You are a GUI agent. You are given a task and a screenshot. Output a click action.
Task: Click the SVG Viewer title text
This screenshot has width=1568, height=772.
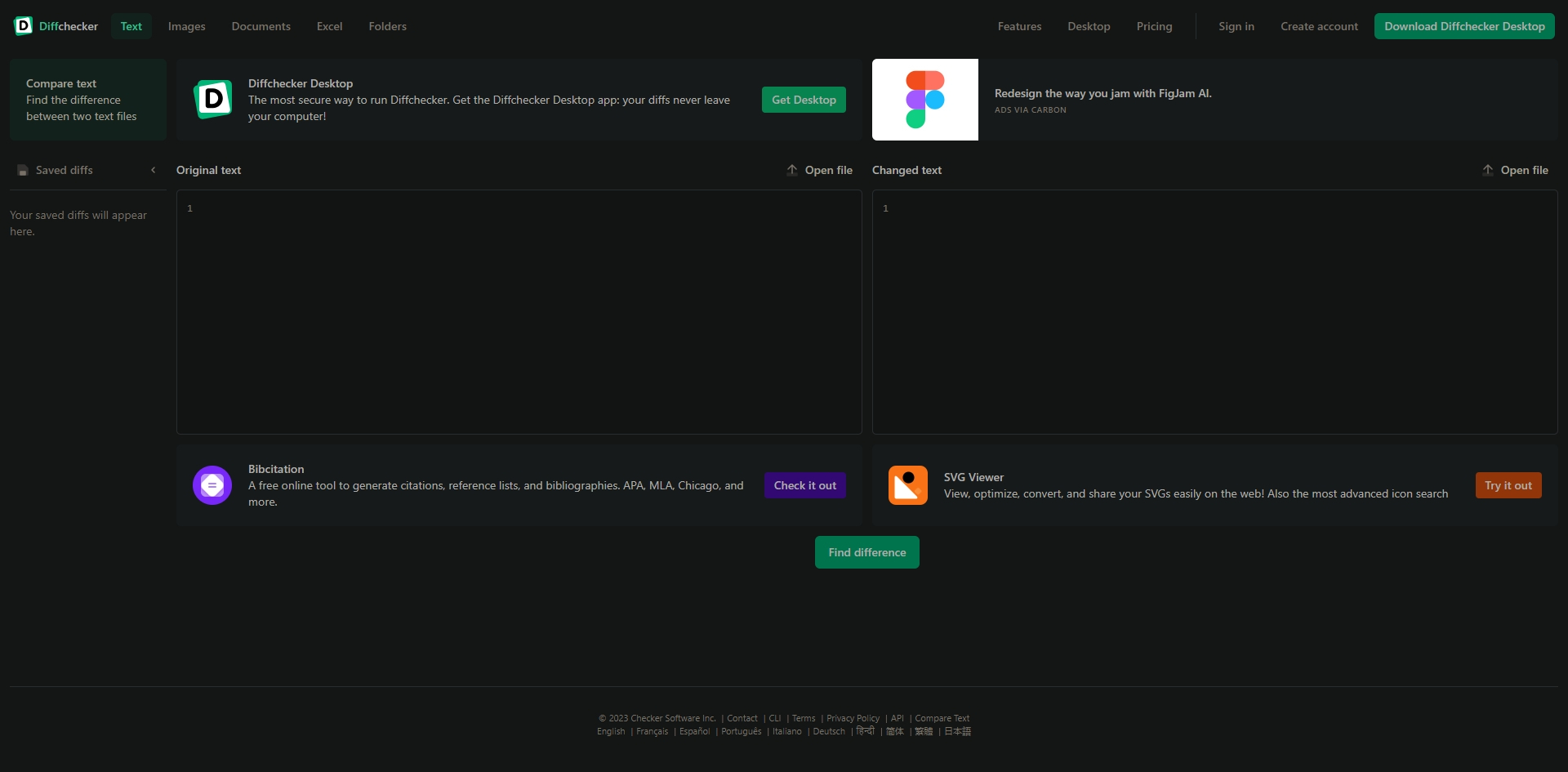click(x=974, y=477)
